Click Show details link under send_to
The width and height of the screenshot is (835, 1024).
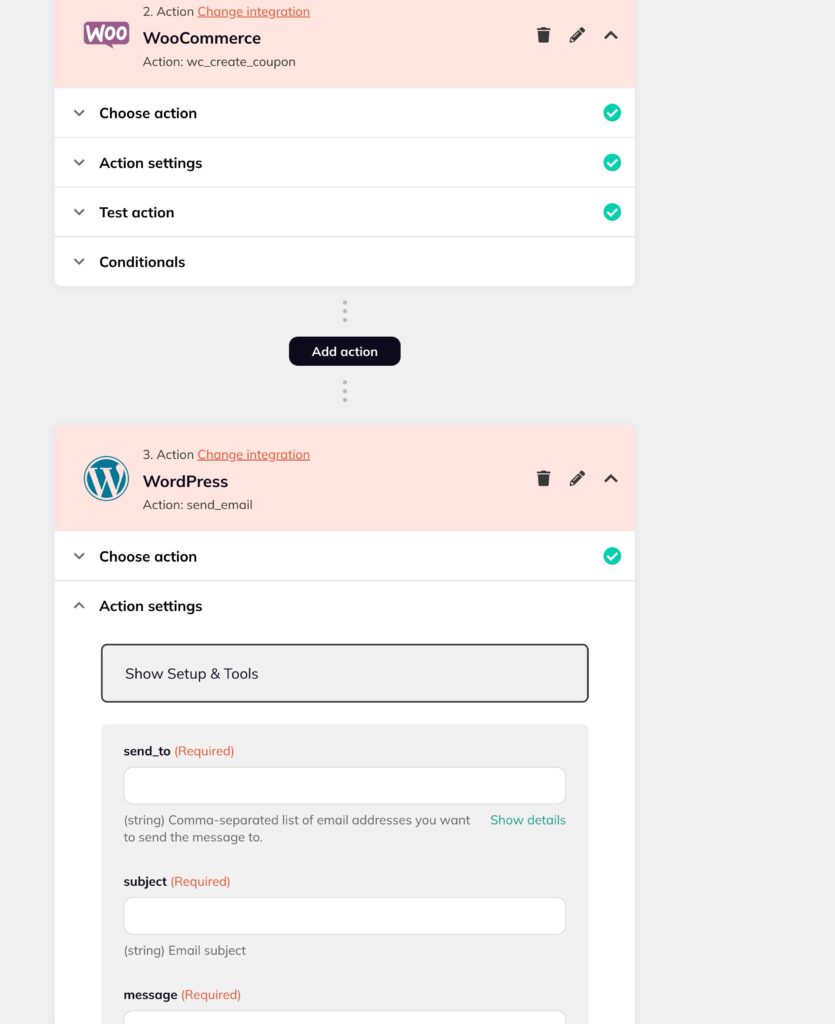tap(528, 820)
